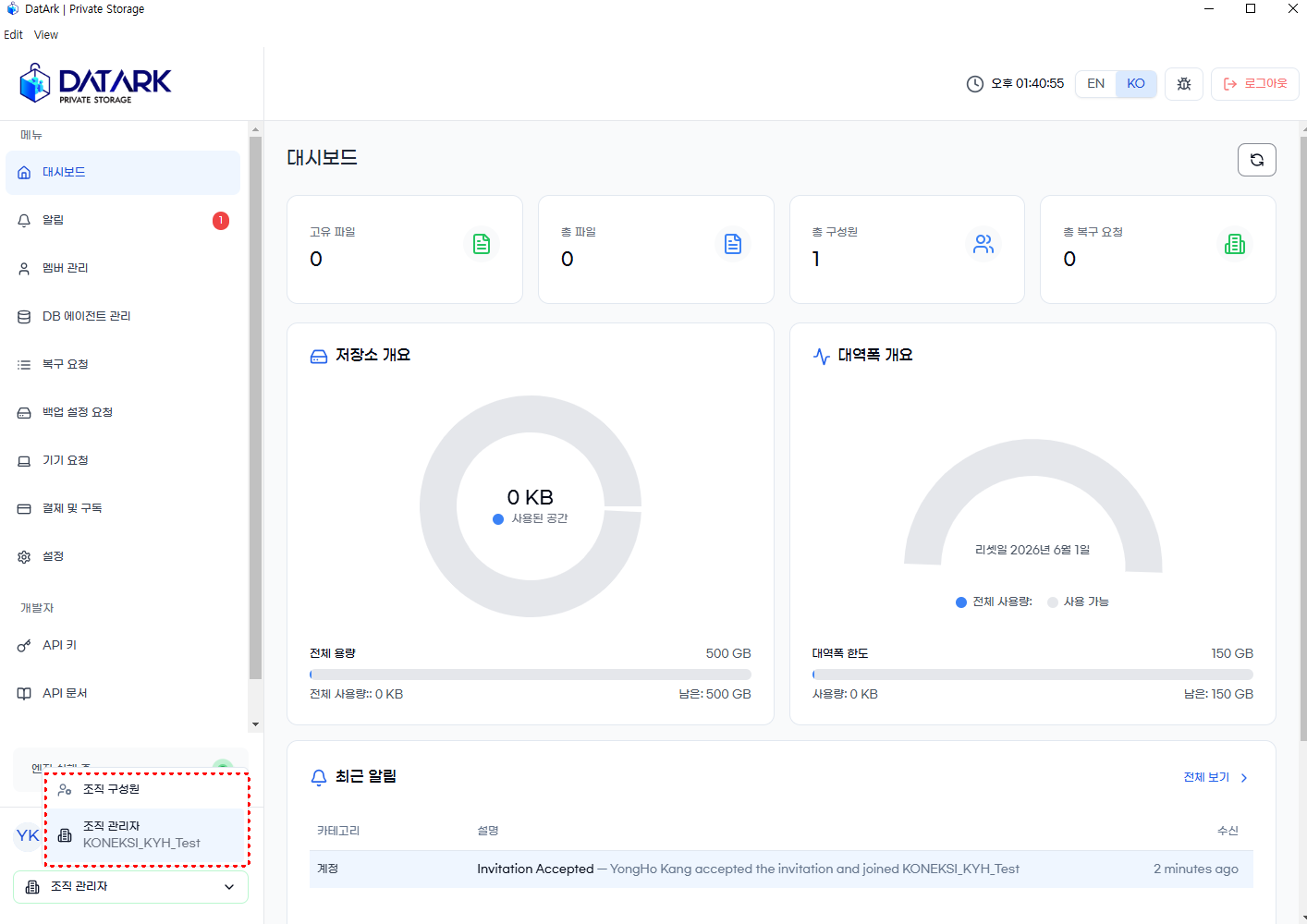Image resolution: width=1307 pixels, height=924 pixels.
Task: Click the 설명 column header
Action: (488, 832)
